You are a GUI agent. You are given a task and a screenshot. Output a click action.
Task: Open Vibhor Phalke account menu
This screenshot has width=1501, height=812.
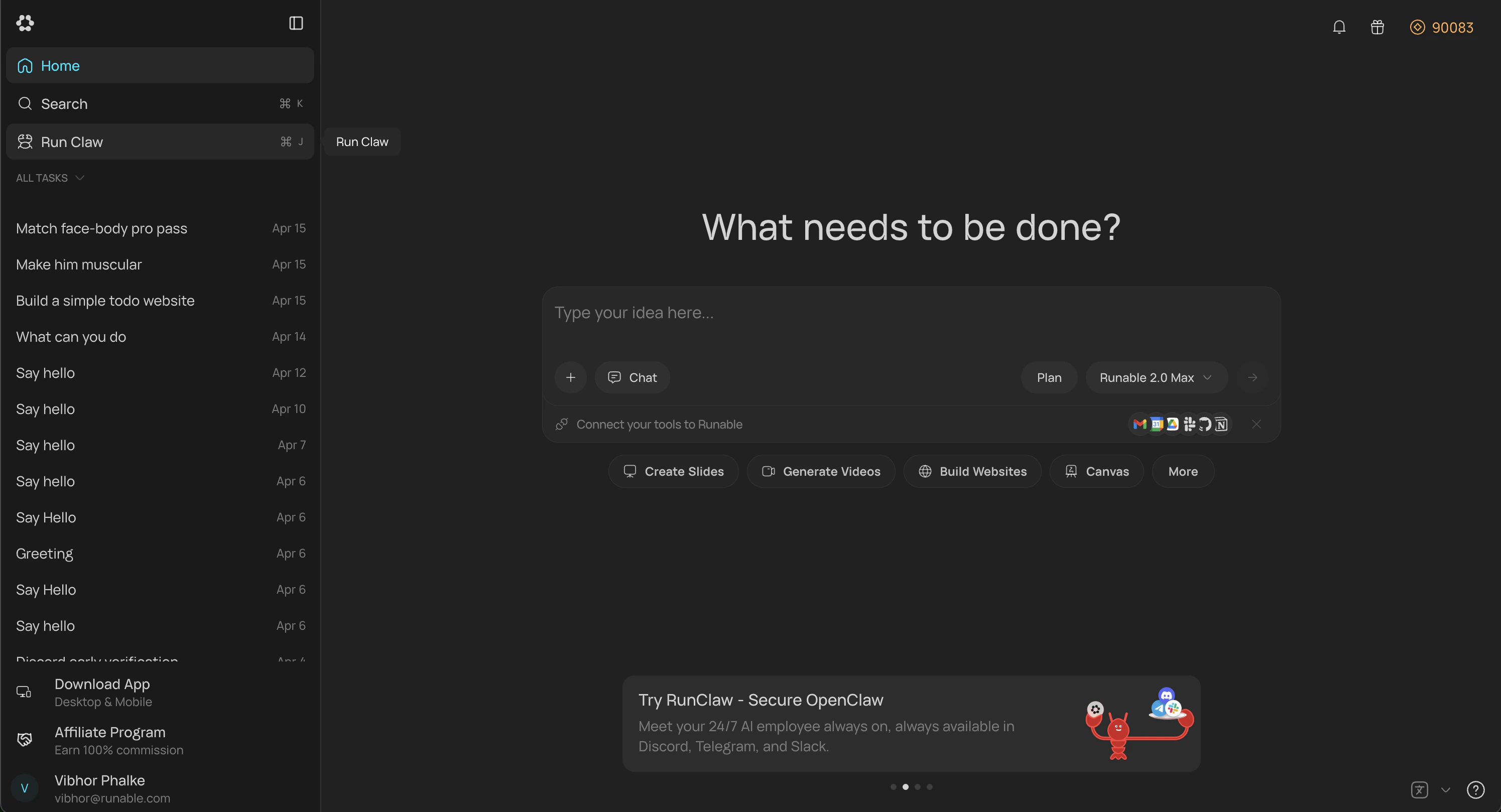(160, 789)
